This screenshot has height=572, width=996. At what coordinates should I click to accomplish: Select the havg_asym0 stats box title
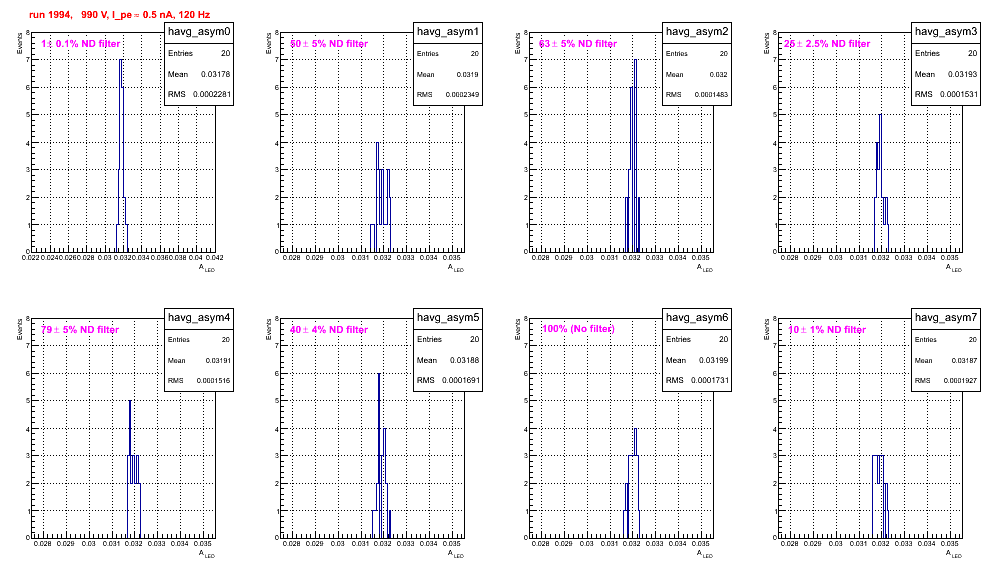click(199, 31)
